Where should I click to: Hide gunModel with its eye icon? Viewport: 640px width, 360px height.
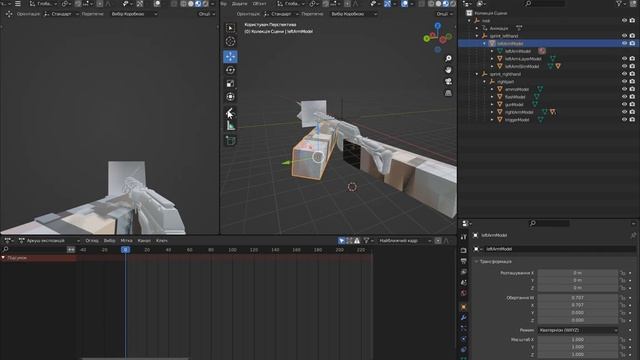[x=624, y=104]
